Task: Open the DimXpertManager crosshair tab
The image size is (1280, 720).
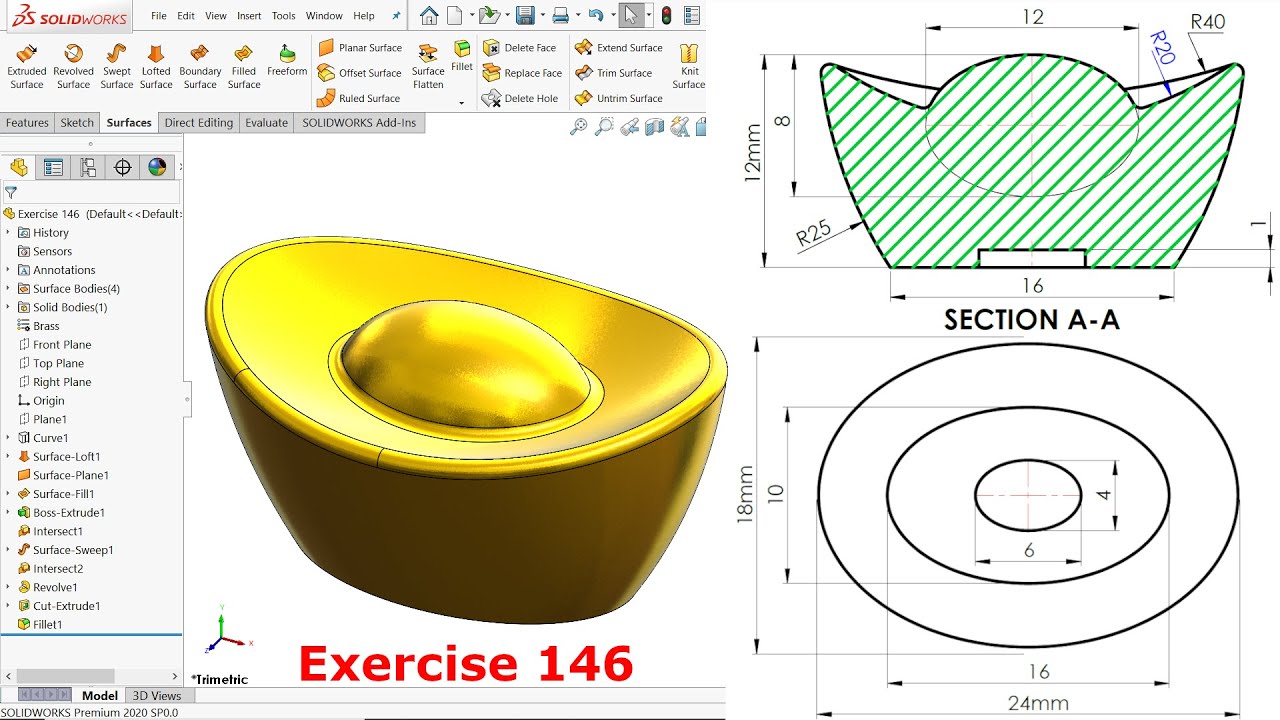Action: point(123,167)
